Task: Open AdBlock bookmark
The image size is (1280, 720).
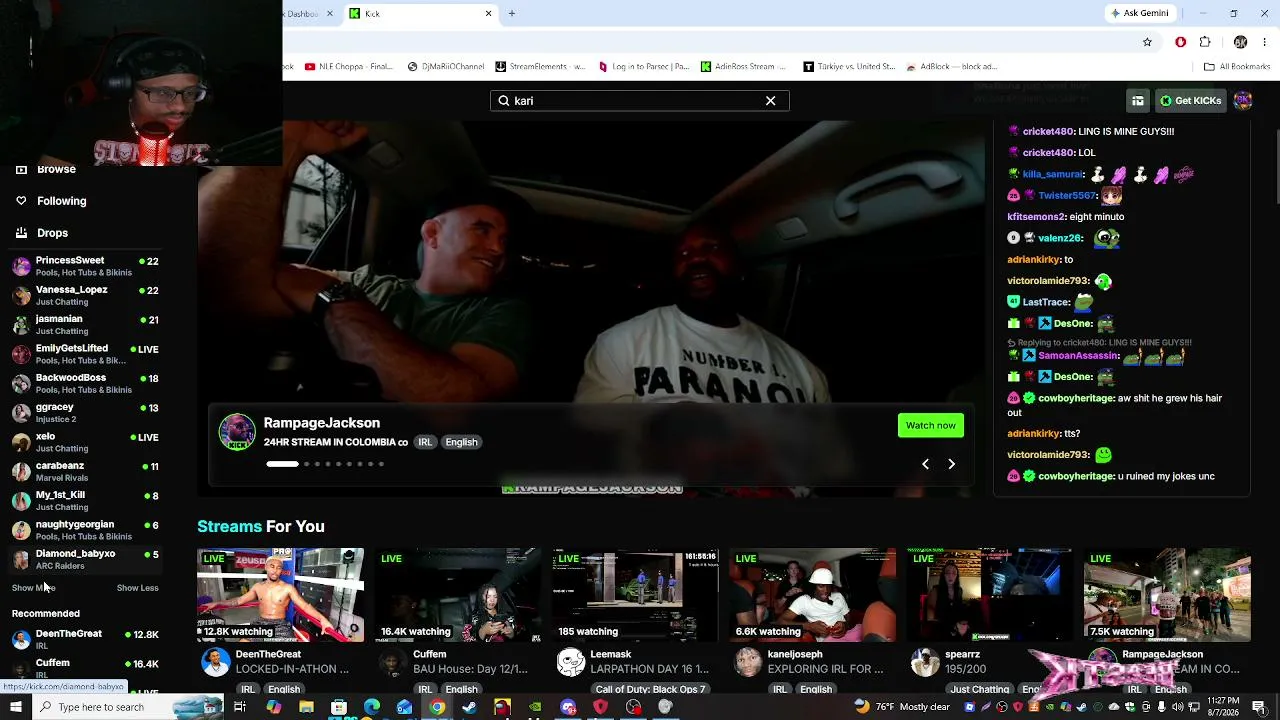Action: coord(952,67)
